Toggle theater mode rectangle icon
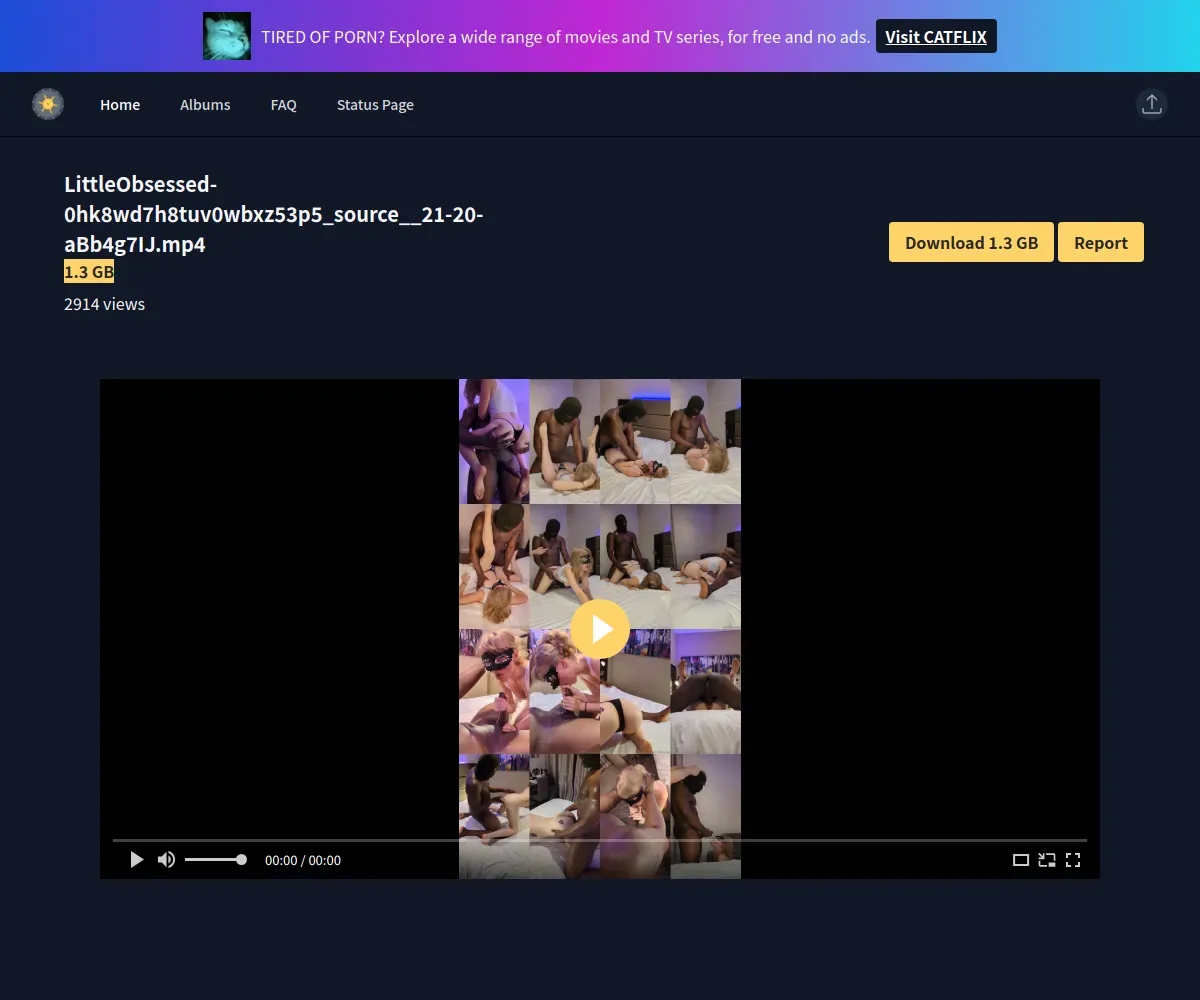 click(1021, 860)
